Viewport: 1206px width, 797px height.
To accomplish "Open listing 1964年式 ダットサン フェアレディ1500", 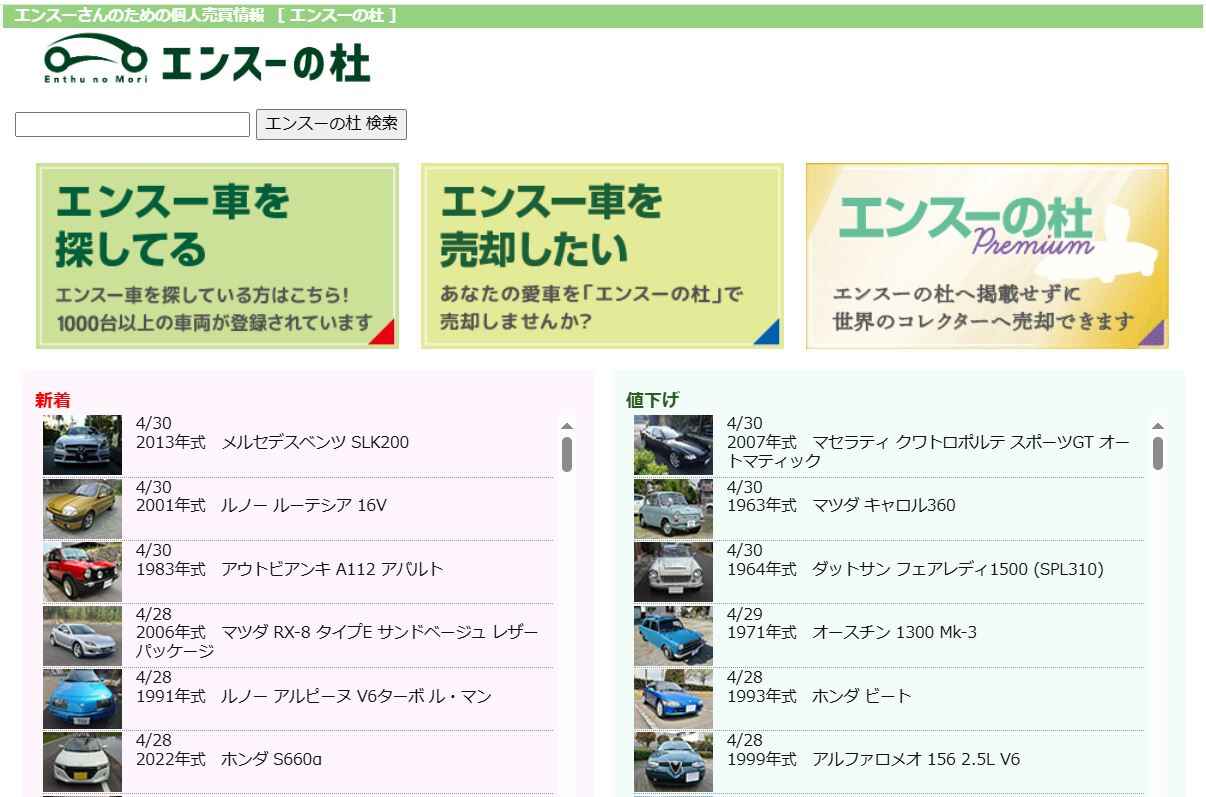I will pyautogui.click(x=915, y=569).
